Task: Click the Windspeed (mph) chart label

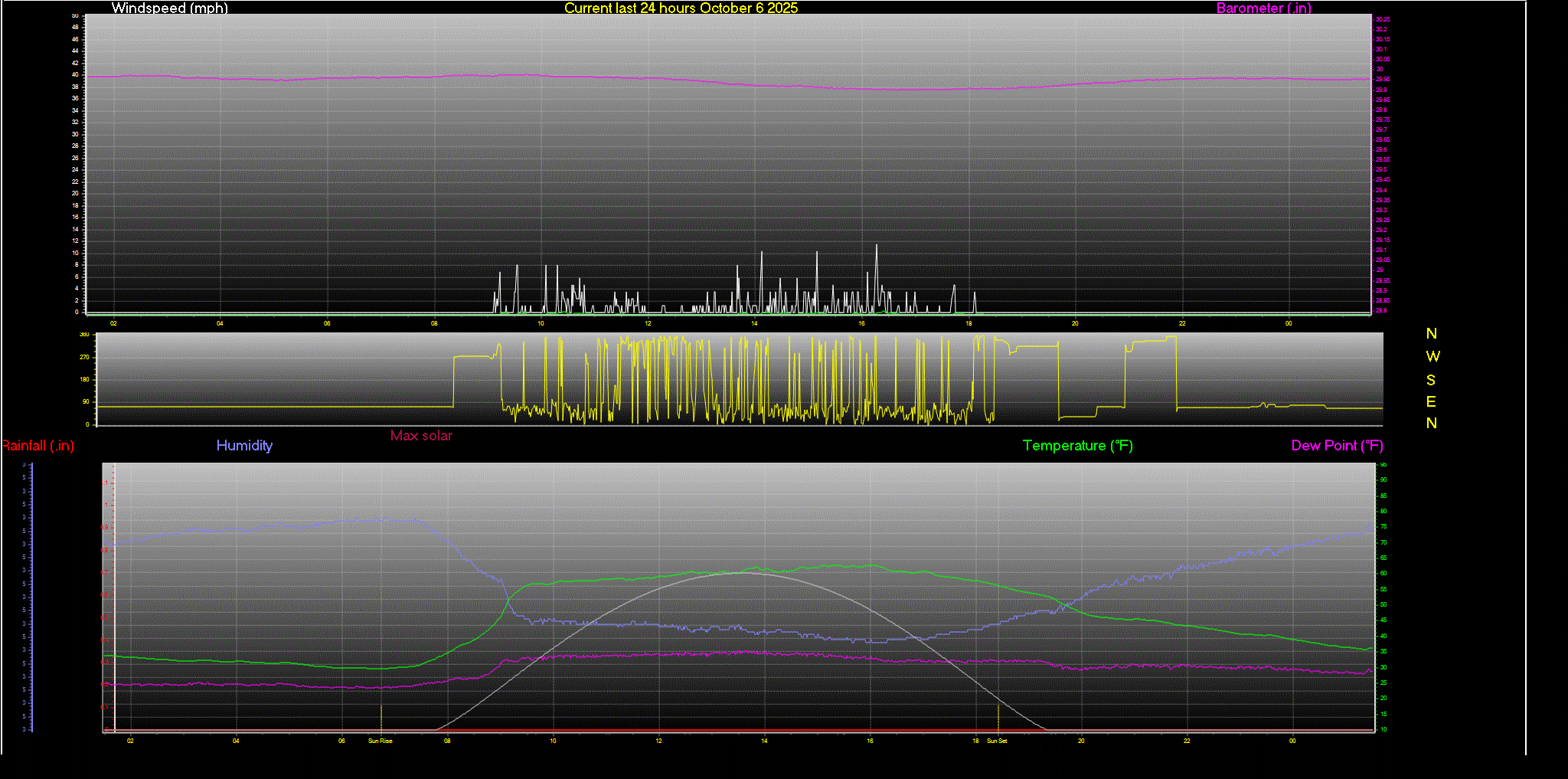Action: 169,8
